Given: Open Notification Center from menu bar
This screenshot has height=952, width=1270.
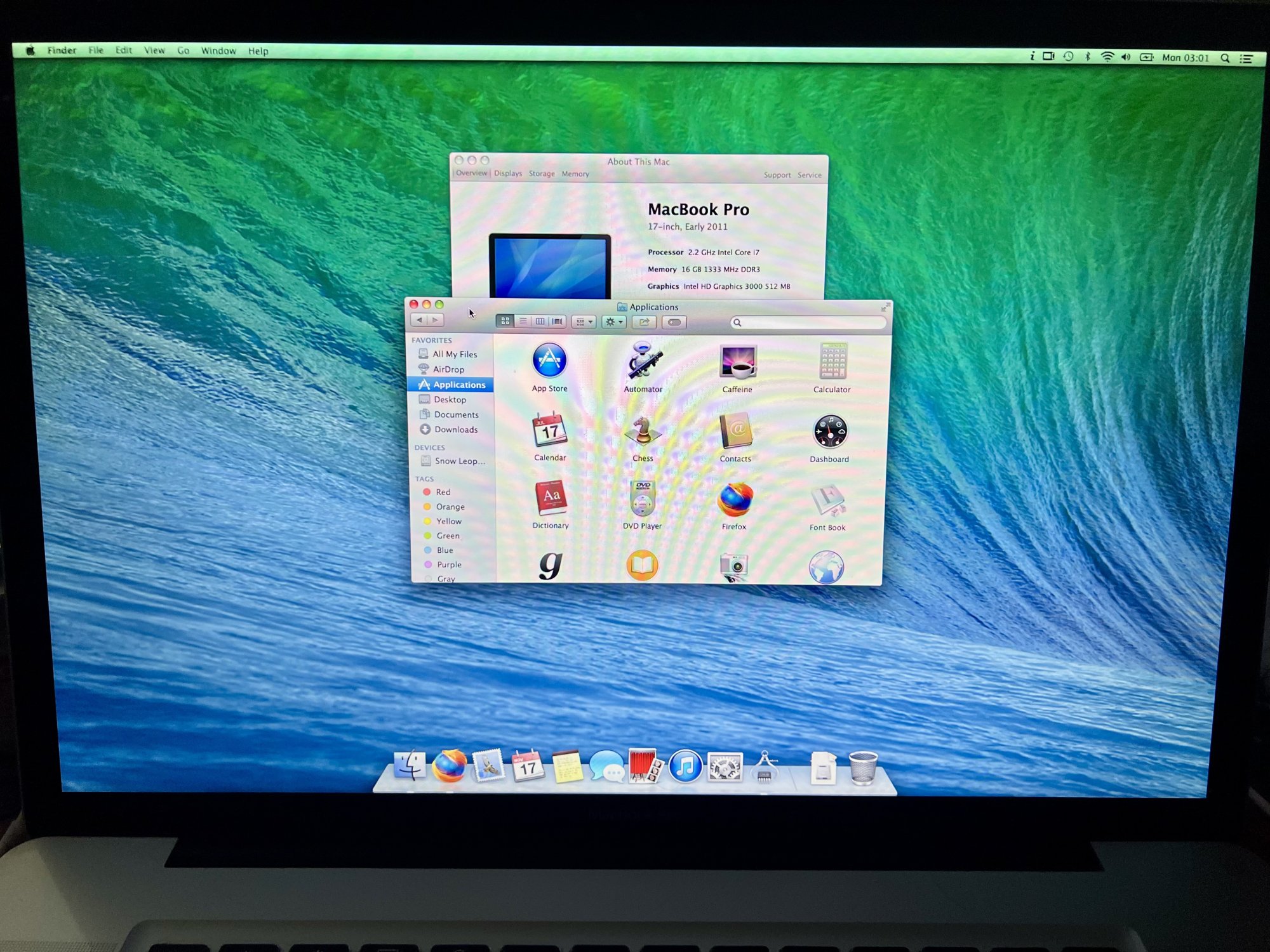Looking at the screenshot, I should click(x=1247, y=58).
